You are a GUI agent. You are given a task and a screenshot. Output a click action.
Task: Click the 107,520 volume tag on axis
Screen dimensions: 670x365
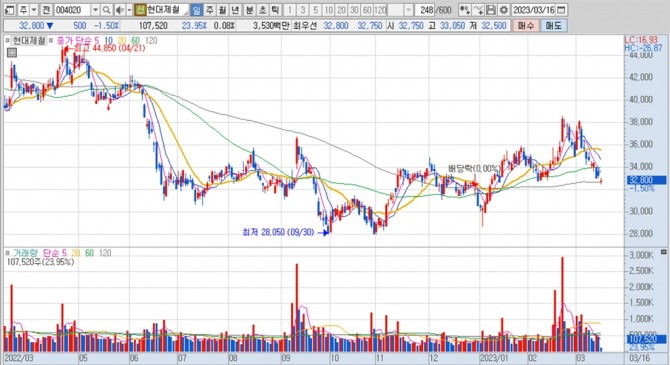646,339
